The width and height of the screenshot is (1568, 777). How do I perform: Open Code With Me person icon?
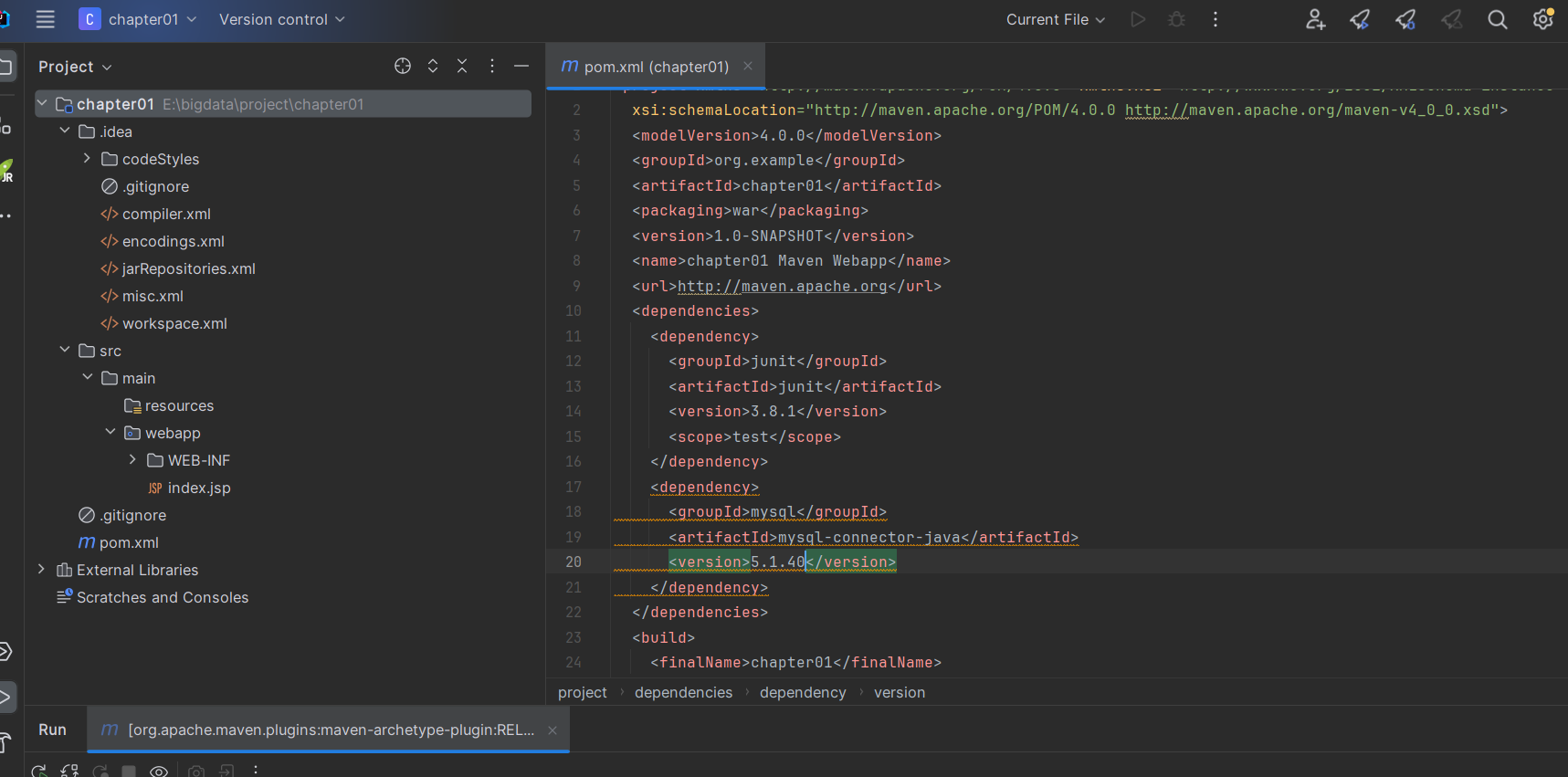(x=1315, y=19)
